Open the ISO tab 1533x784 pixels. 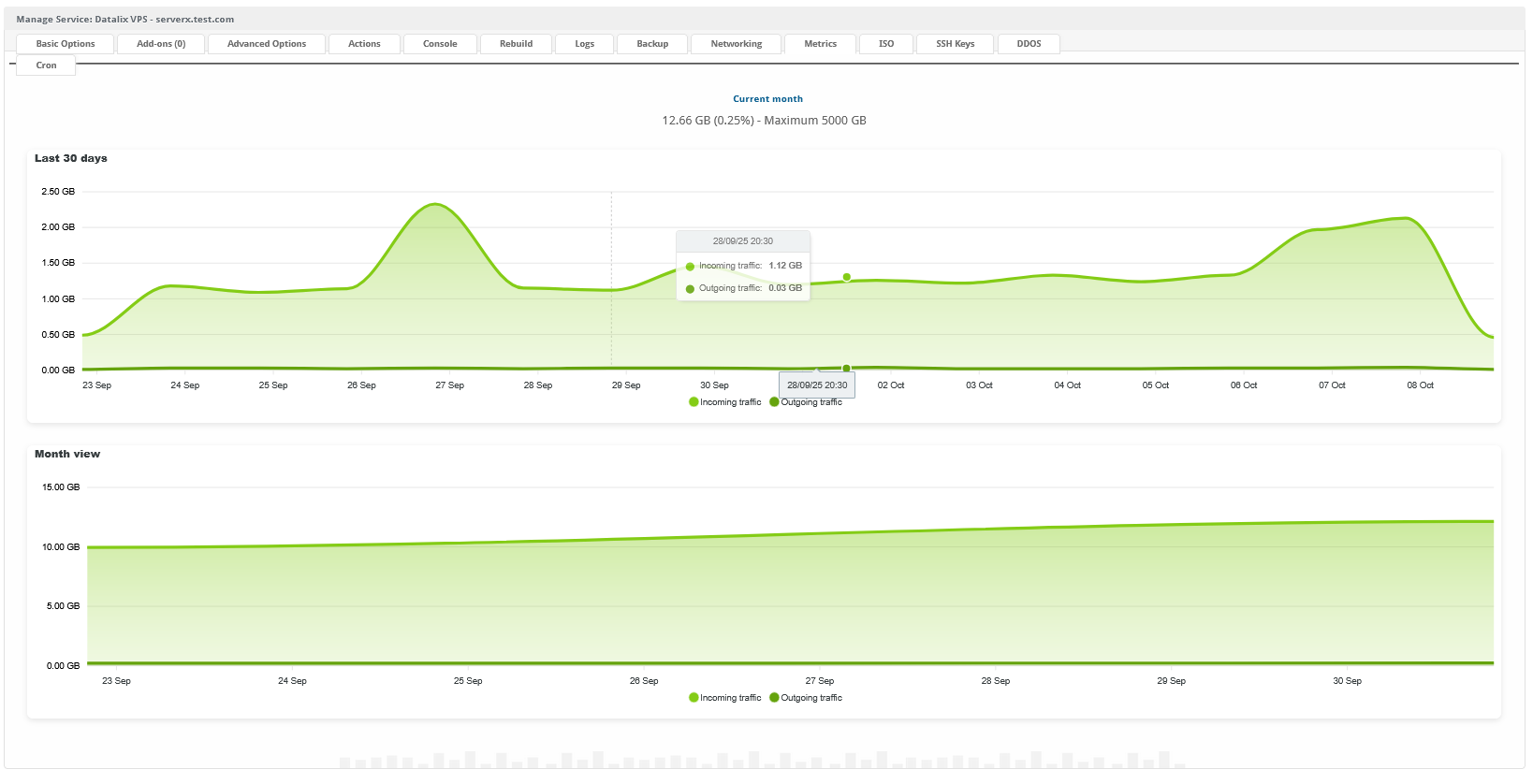click(x=886, y=44)
